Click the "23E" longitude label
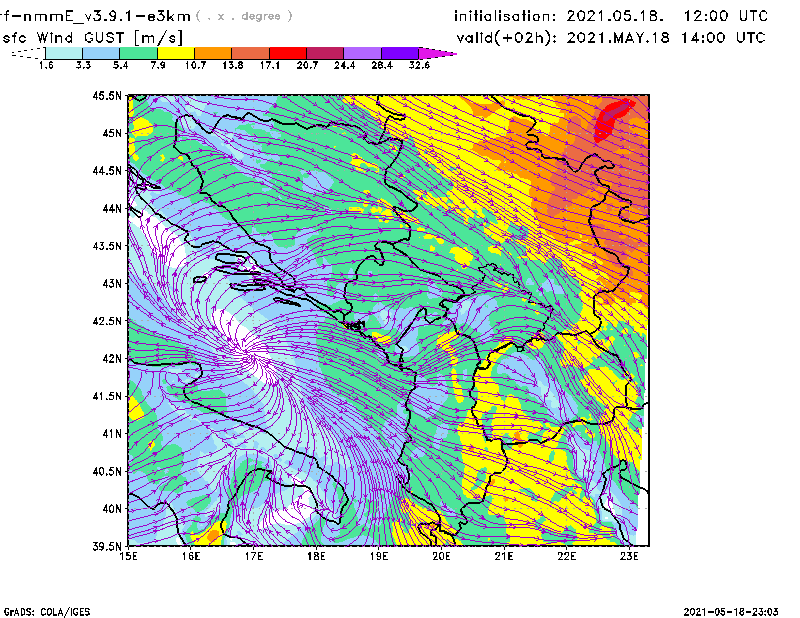 [x=629, y=556]
